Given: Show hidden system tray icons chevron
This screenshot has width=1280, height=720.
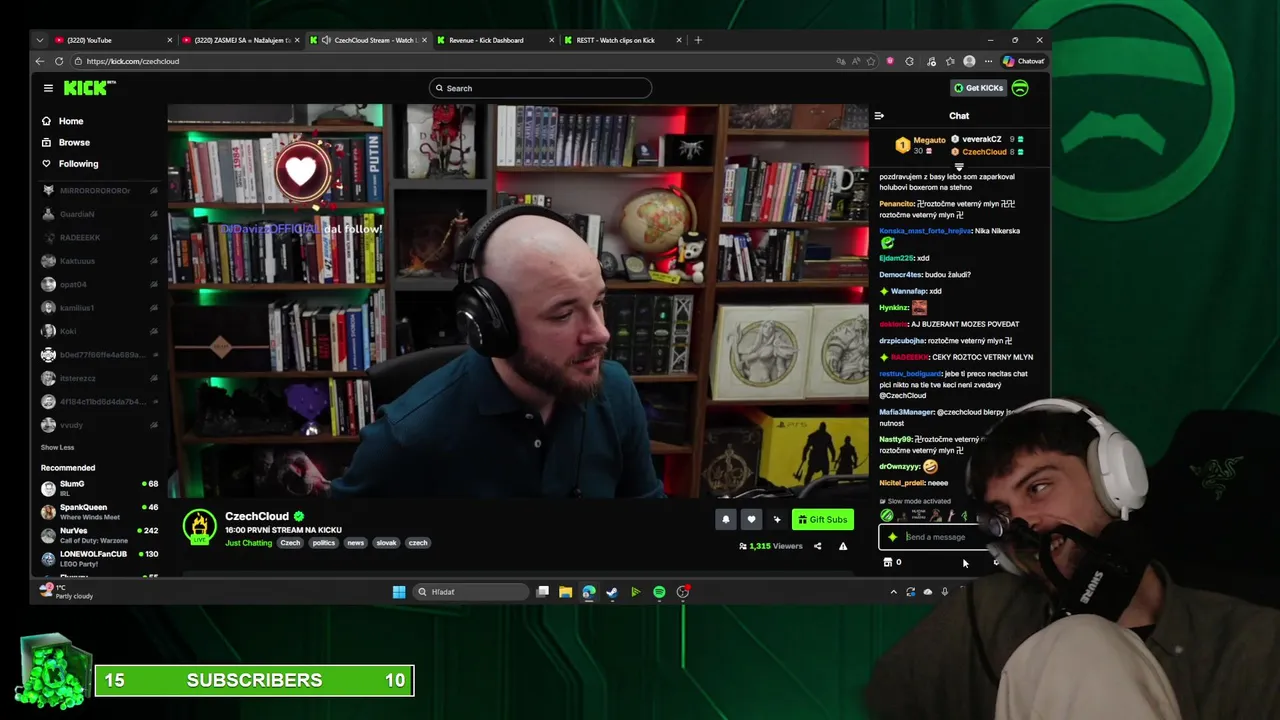Looking at the screenshot, I should [894, 592].
